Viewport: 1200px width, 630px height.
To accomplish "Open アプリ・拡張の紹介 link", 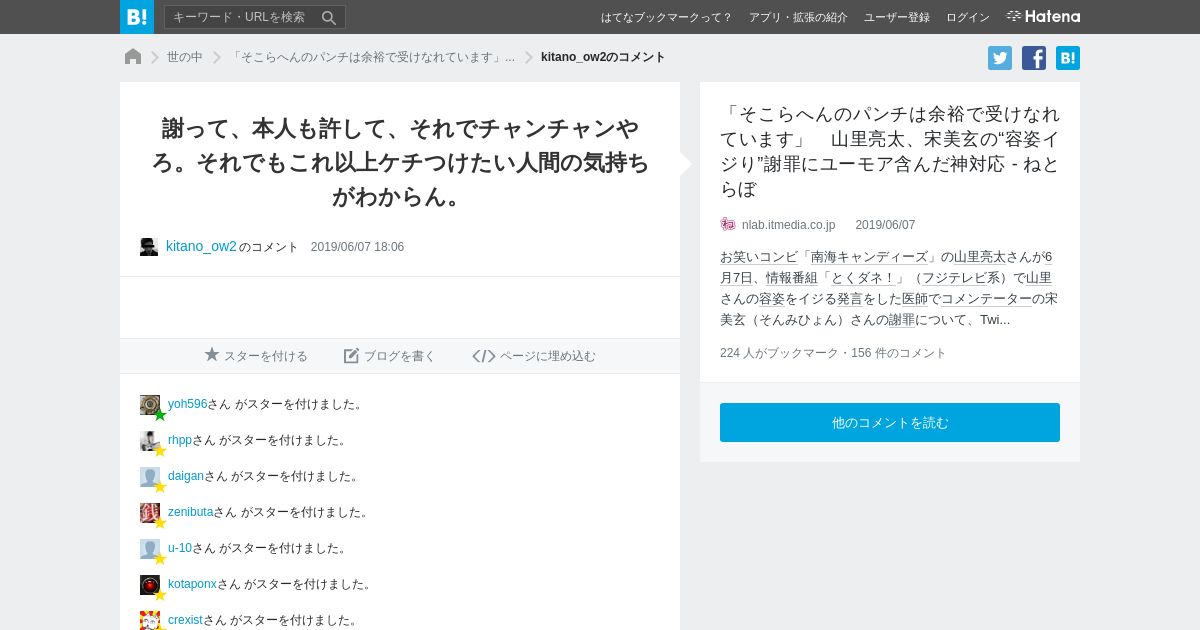I will 798,17.
